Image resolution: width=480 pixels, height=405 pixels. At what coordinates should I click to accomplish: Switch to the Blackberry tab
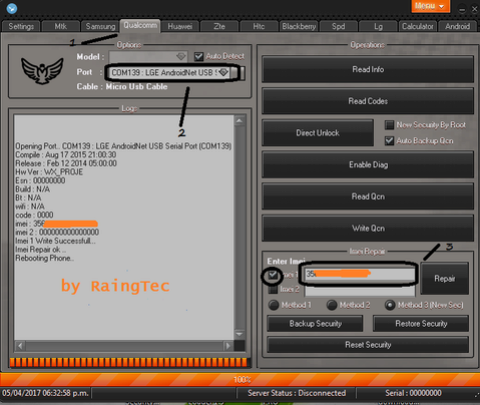point(299,26)
